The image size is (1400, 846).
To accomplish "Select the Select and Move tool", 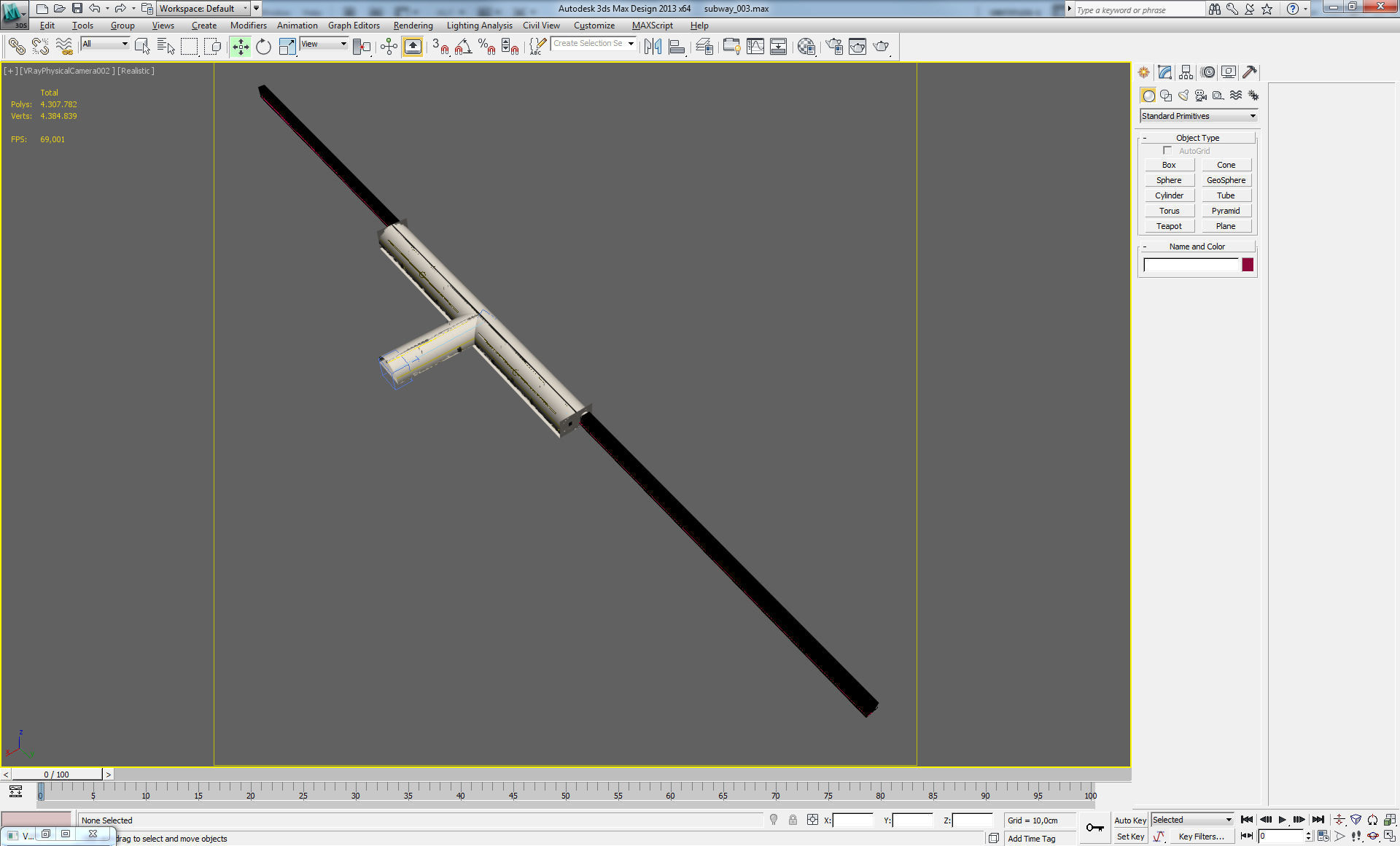I will [x=240, y=47].
